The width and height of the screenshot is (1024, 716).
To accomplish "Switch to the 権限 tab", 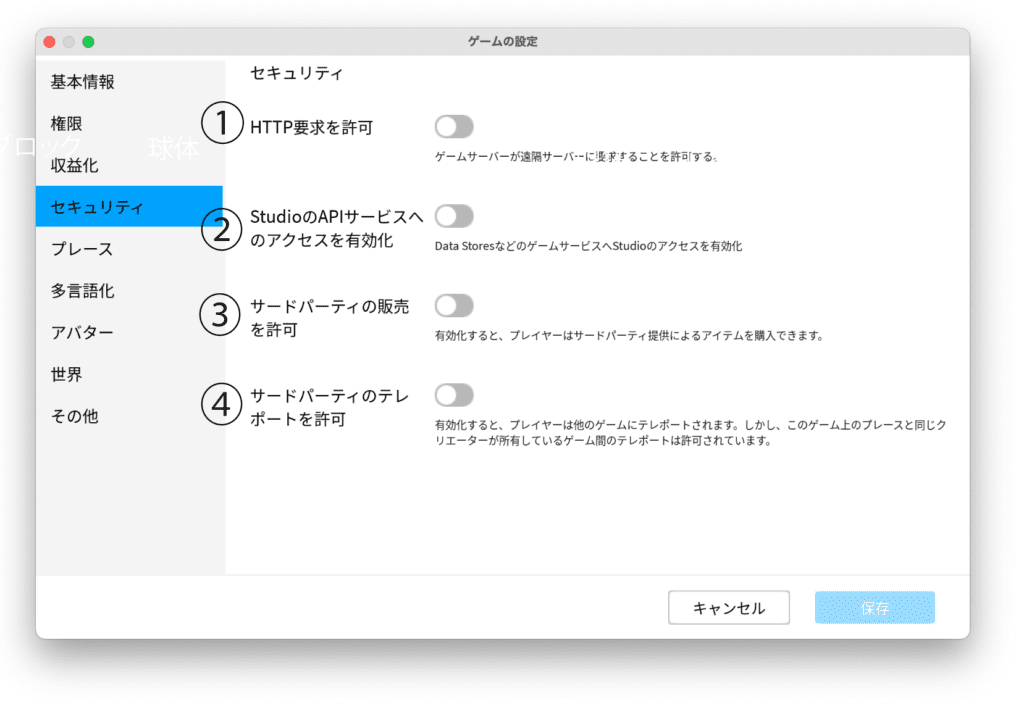I will (67, 124).
